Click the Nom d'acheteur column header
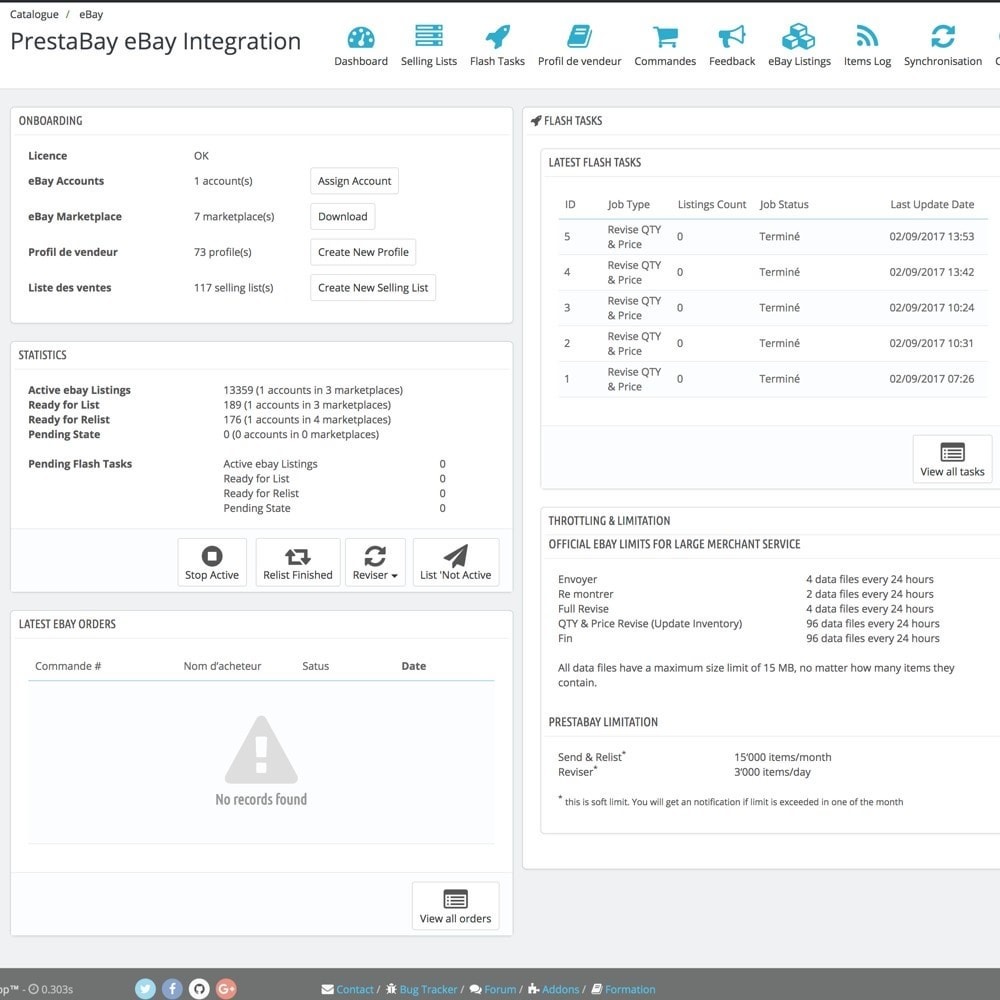1000x1000 pixels. click(222, 666)
